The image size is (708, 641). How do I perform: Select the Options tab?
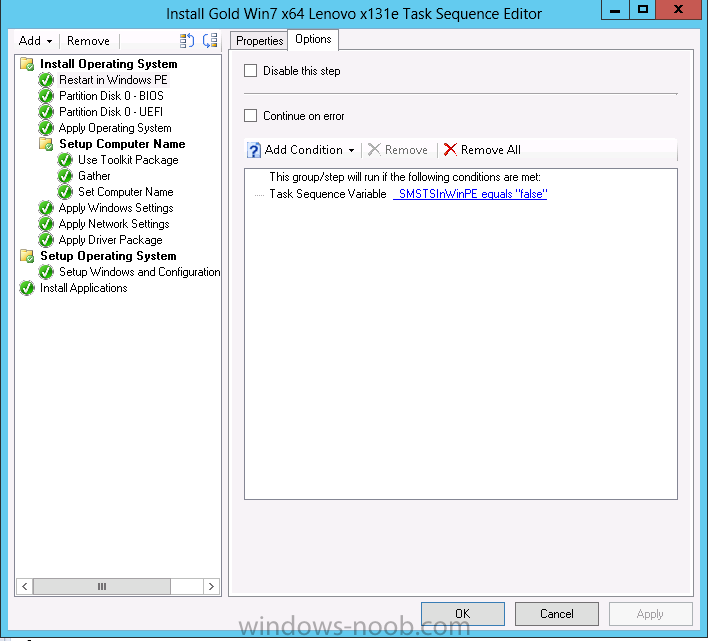point(313,39)
